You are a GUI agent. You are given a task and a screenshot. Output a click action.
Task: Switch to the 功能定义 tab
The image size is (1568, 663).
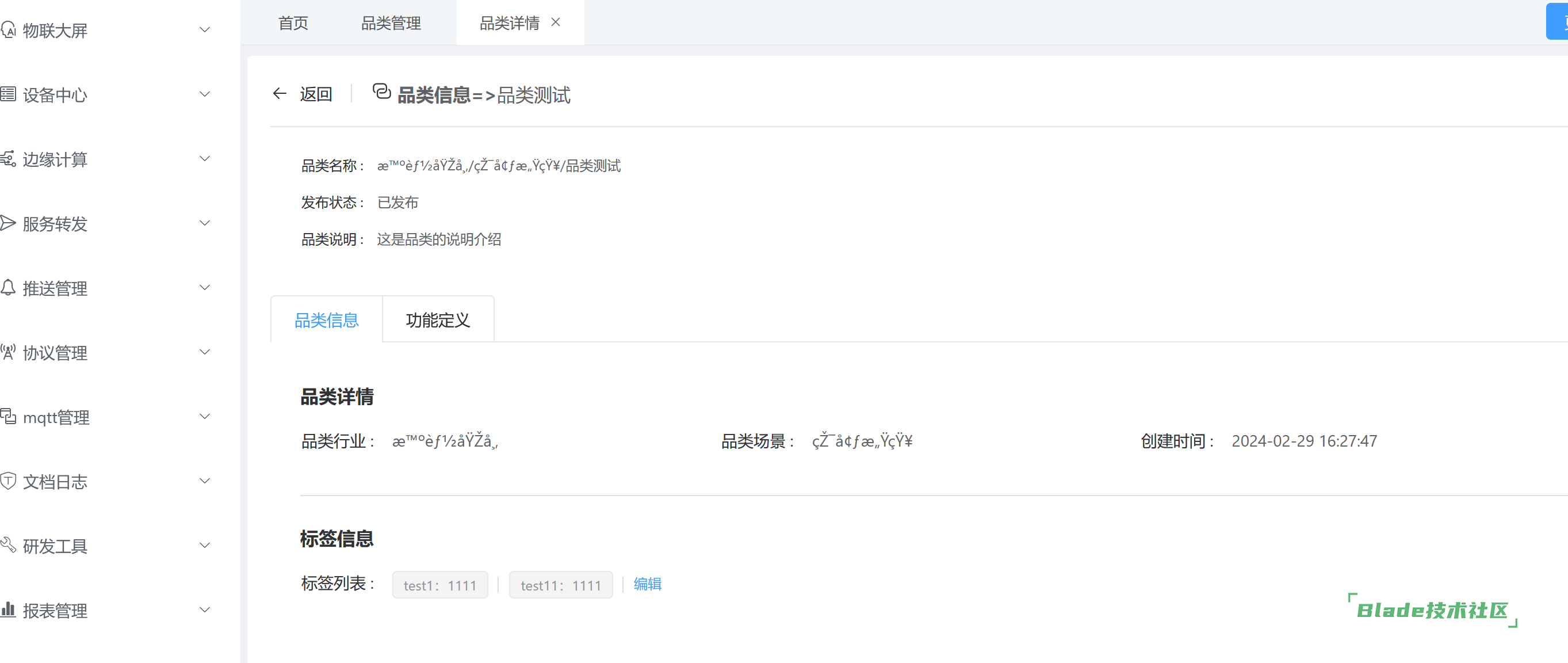[438, 320]
